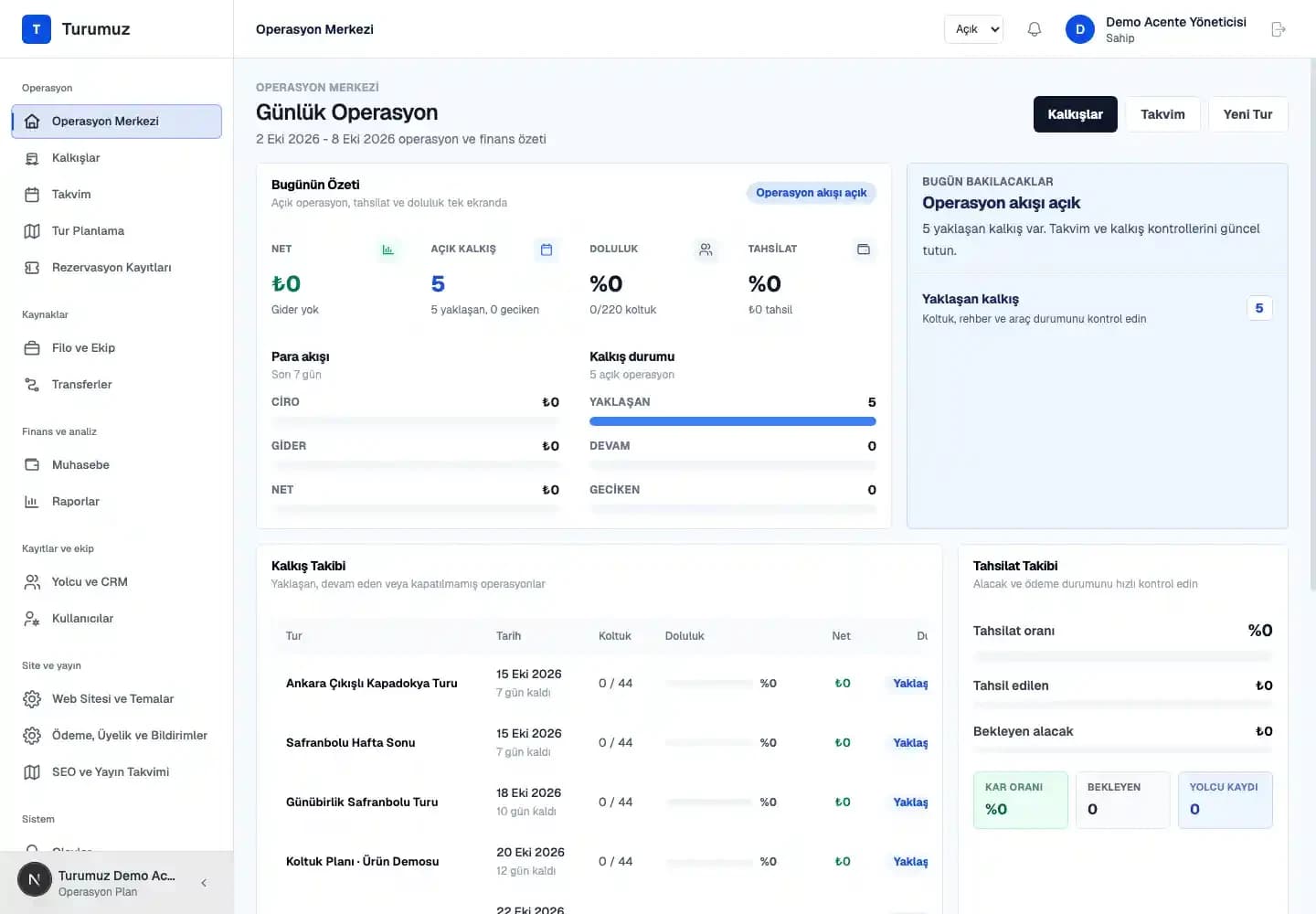
Task: Click SEO ve Yayın Takvimi map icon
Action: (x=32, y=772)
